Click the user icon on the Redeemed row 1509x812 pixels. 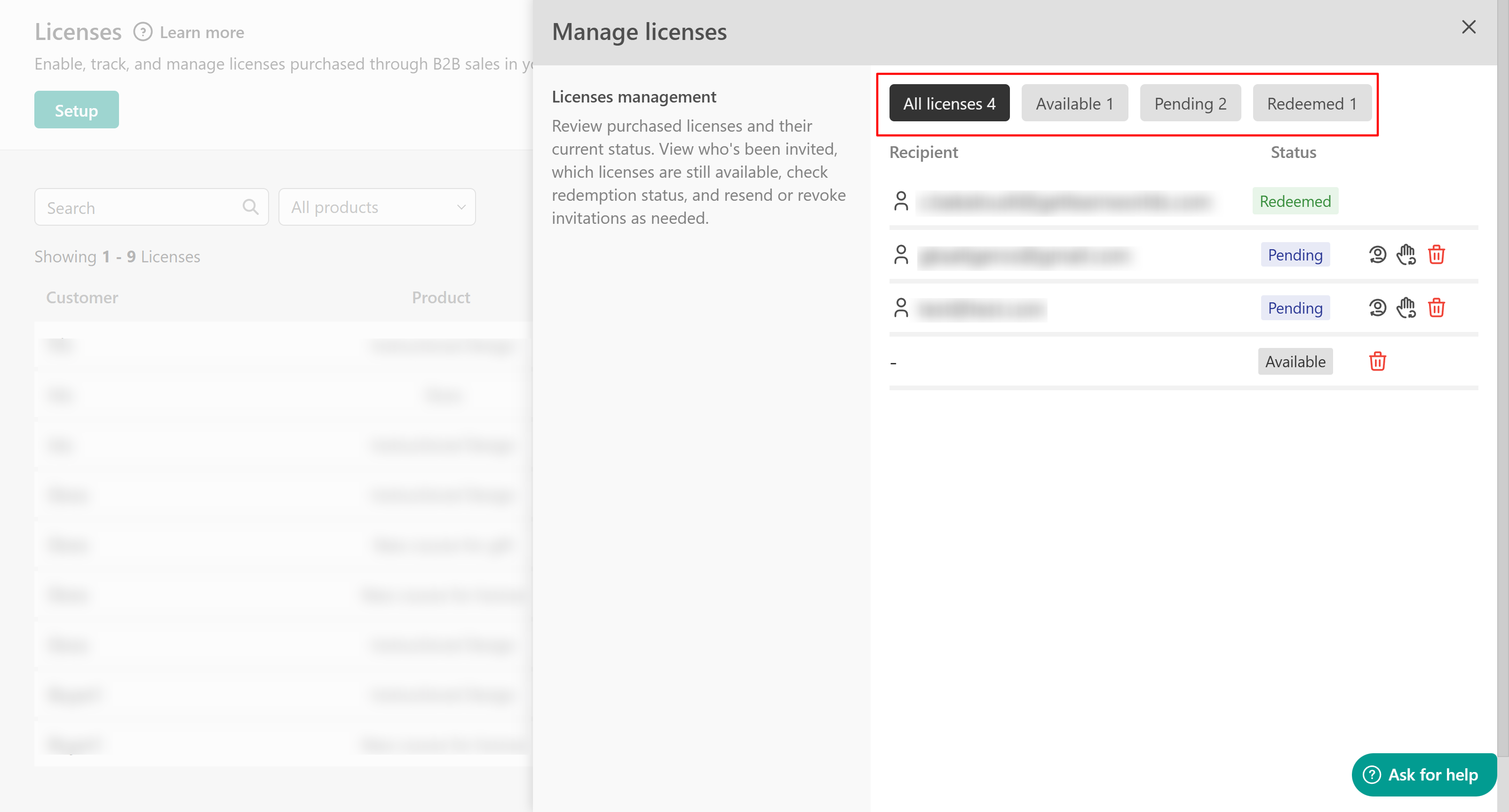(901, 201)
